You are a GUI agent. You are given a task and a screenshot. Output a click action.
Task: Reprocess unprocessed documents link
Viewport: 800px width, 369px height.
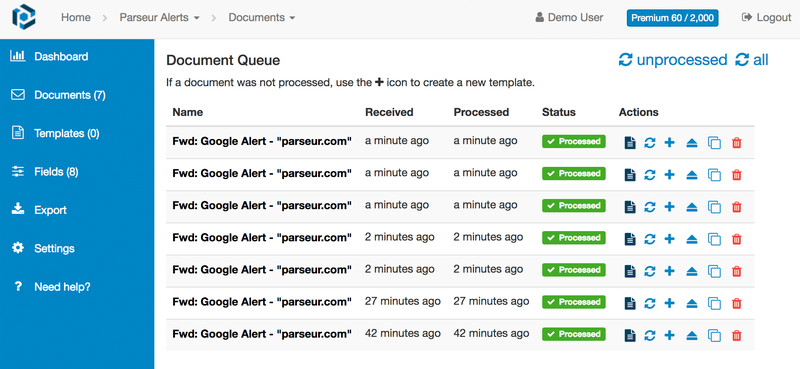[682, 60]
